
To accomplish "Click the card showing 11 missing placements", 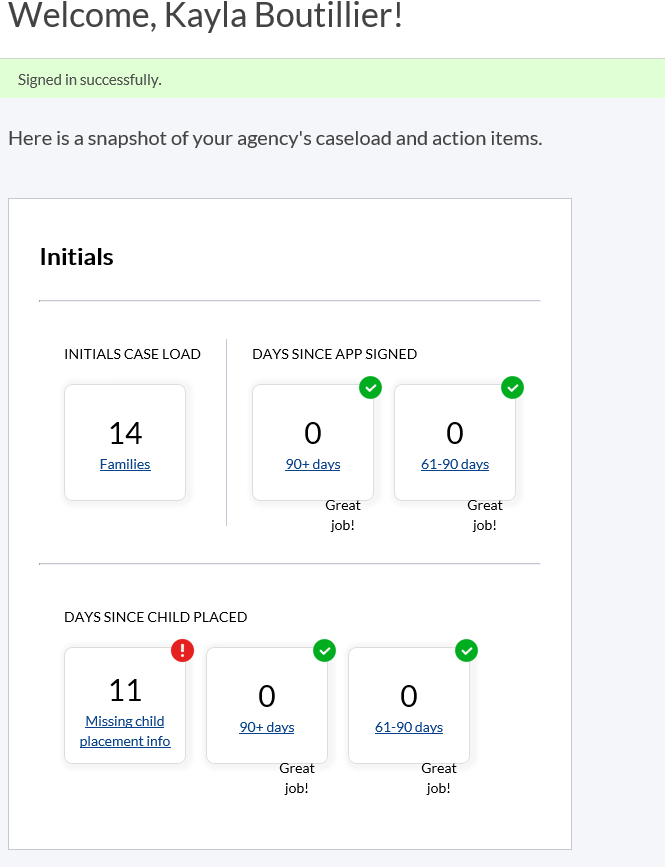I will pyautogui.click(x=124, y=705).
